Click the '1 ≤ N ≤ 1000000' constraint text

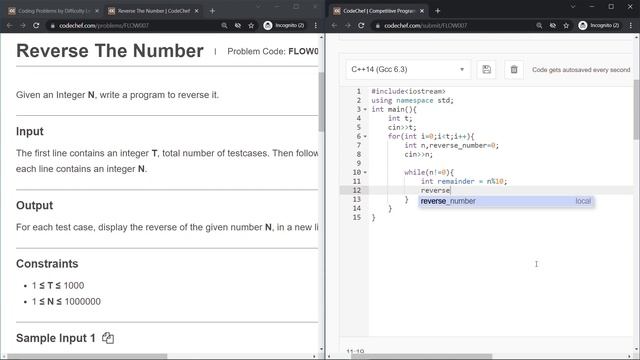[x=66, y=302]
